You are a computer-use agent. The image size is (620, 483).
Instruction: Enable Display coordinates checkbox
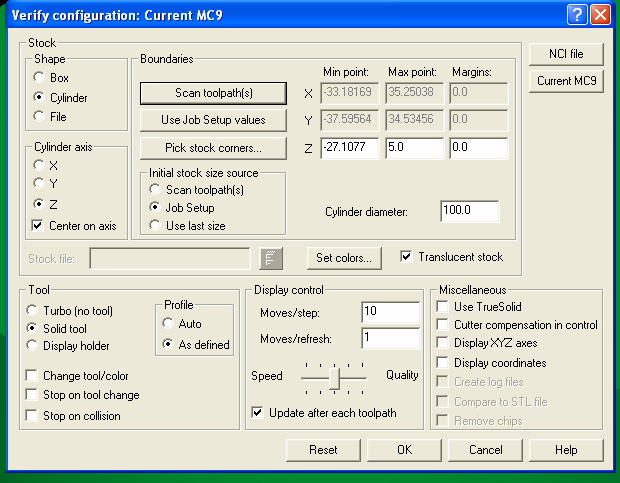(442, 362)
